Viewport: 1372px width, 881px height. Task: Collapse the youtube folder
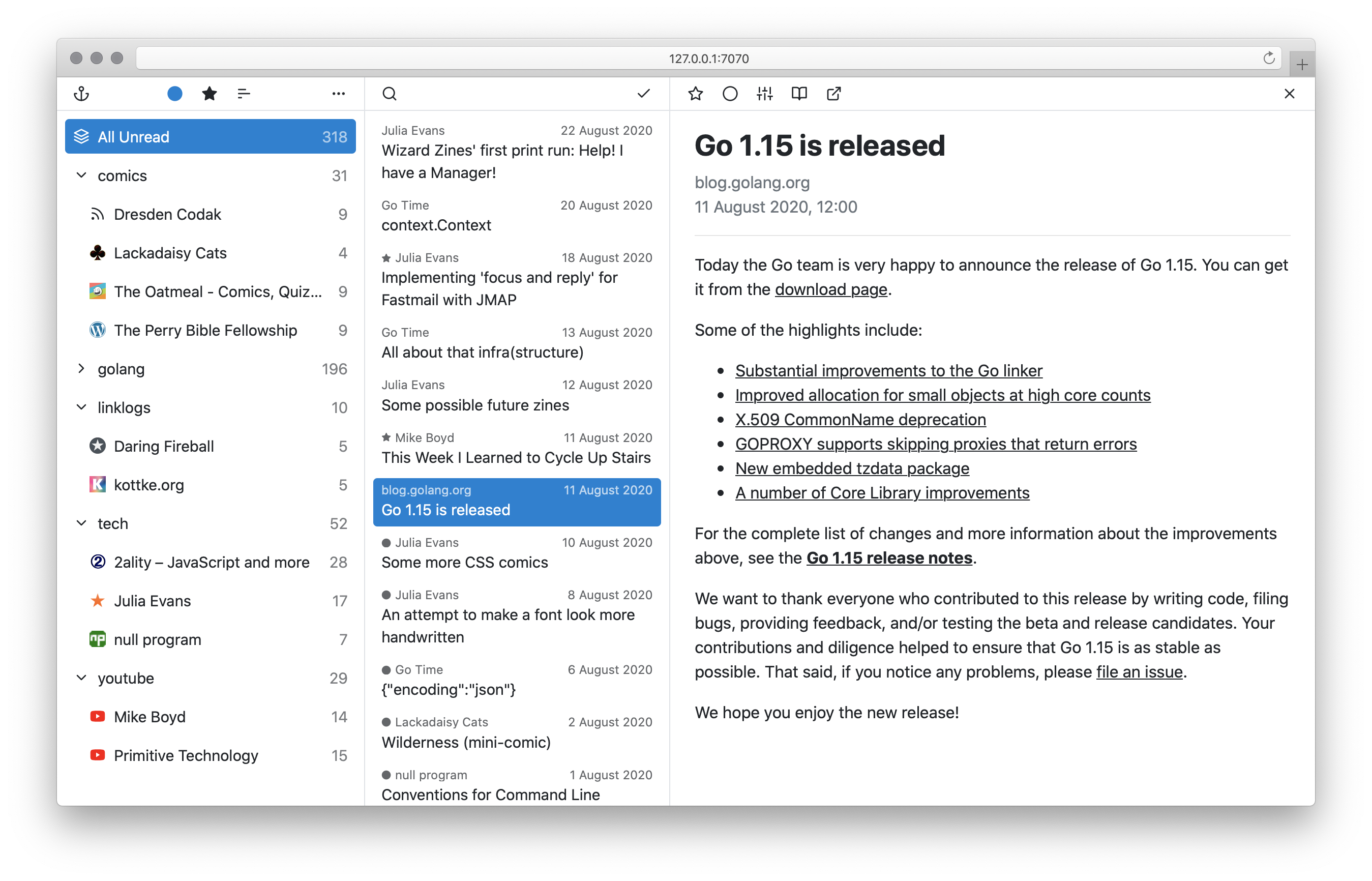[81, 678]
